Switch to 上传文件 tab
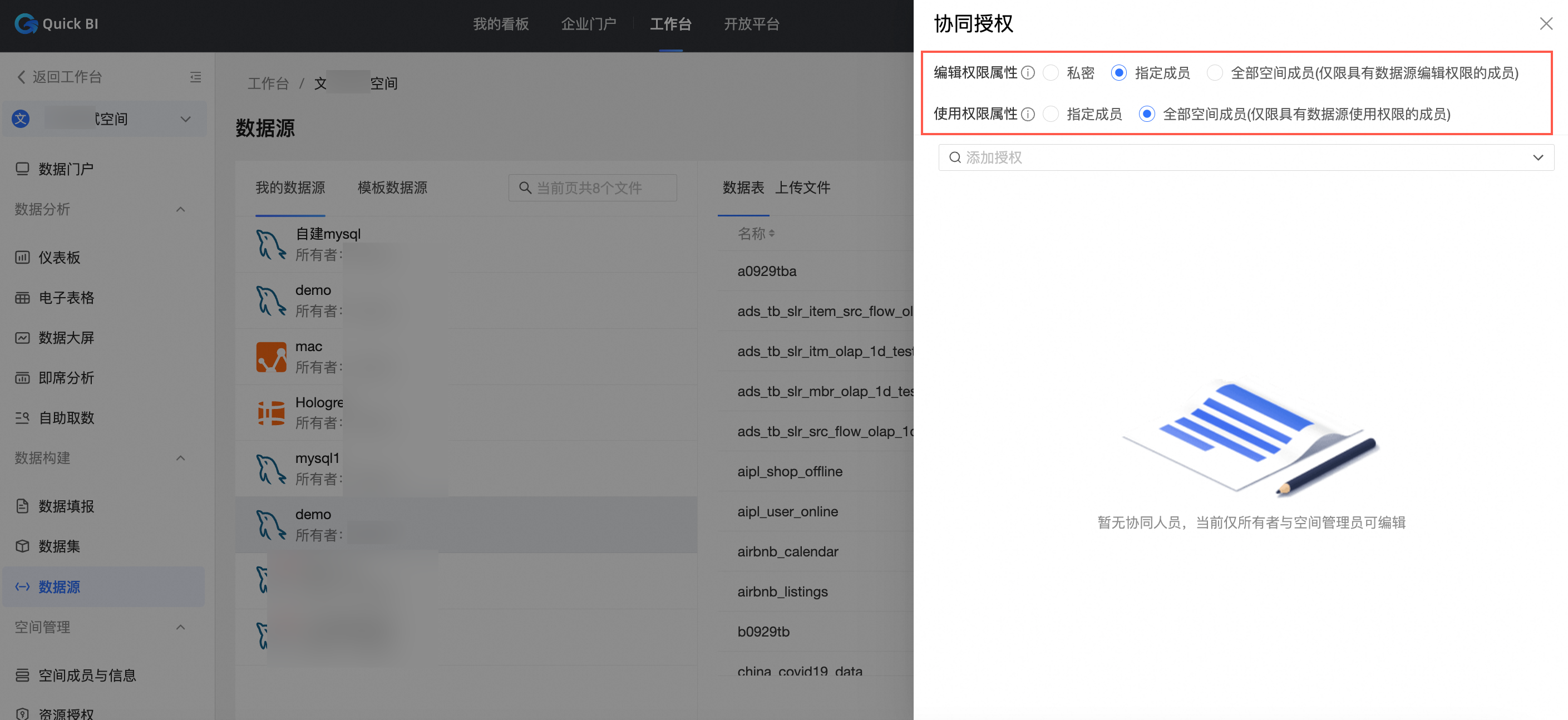1568x720 pixels. coord(802,188)
